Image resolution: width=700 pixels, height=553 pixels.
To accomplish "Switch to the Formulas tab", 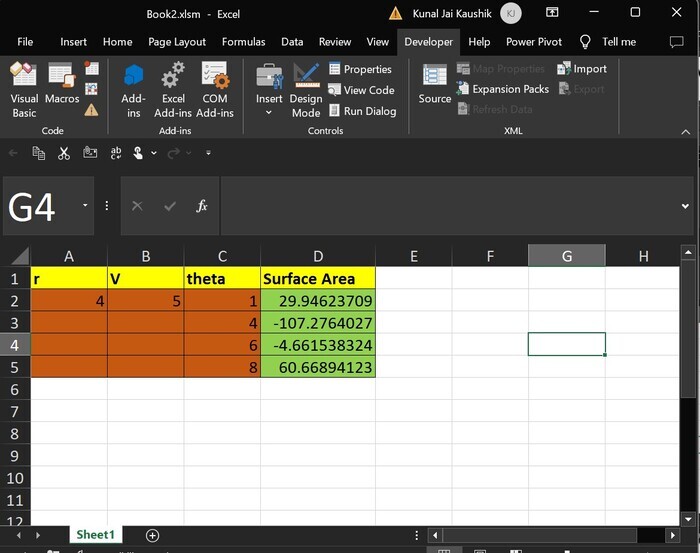I will pos(243,42).
